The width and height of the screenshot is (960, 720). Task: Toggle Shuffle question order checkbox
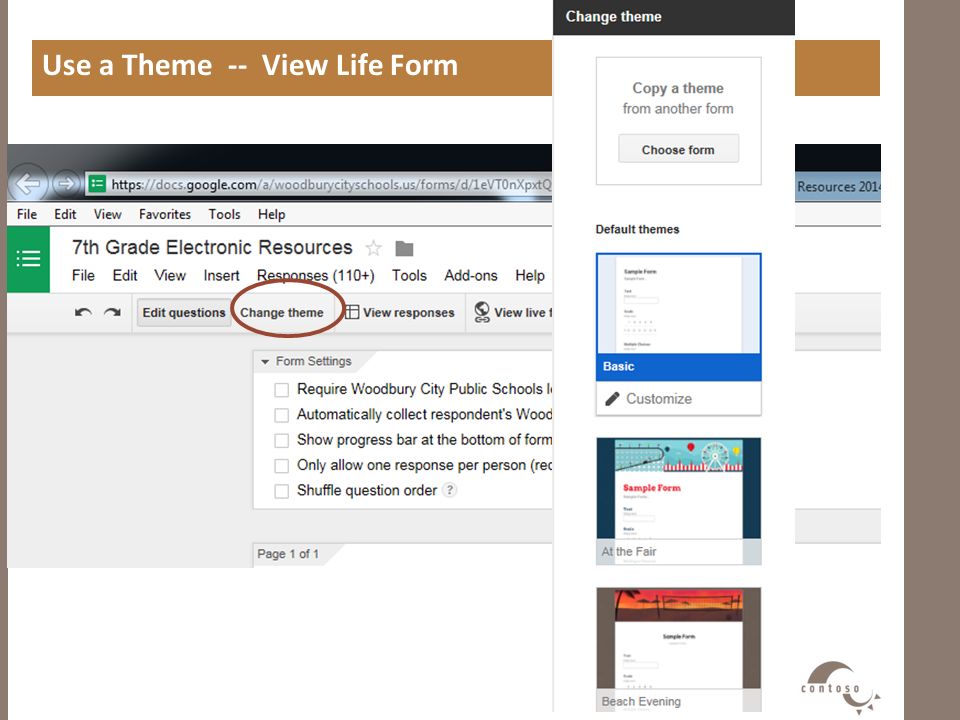tap(282, 491)
